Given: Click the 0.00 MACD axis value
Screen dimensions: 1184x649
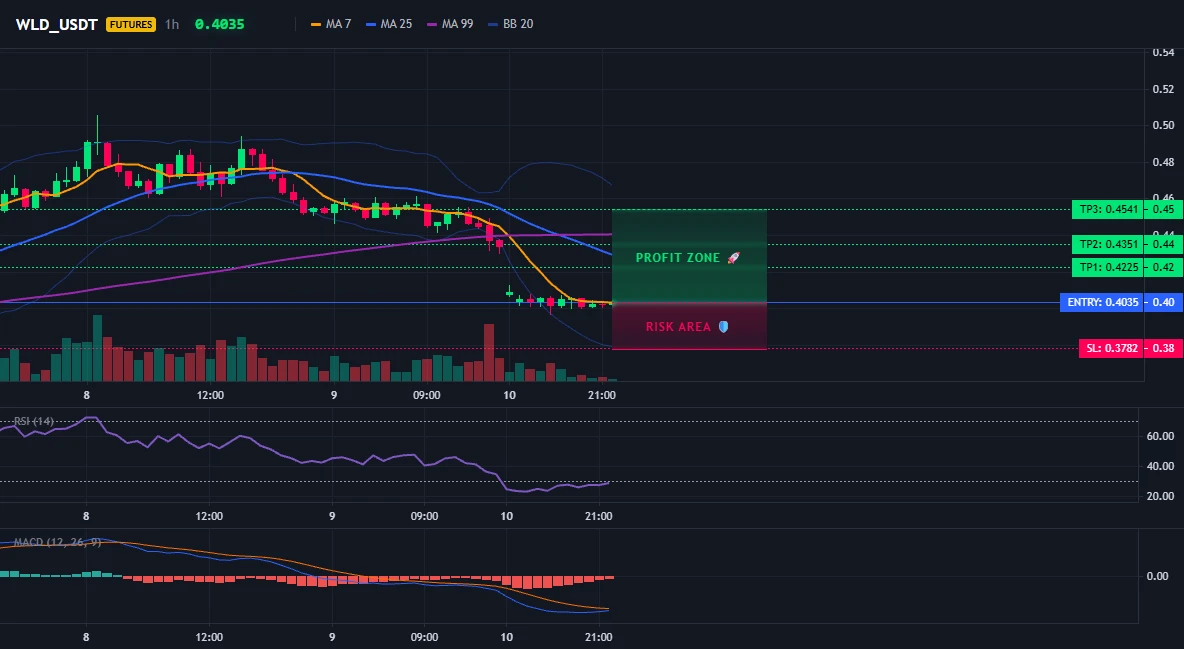Looking at the screenshot, I should point(1158,576).
